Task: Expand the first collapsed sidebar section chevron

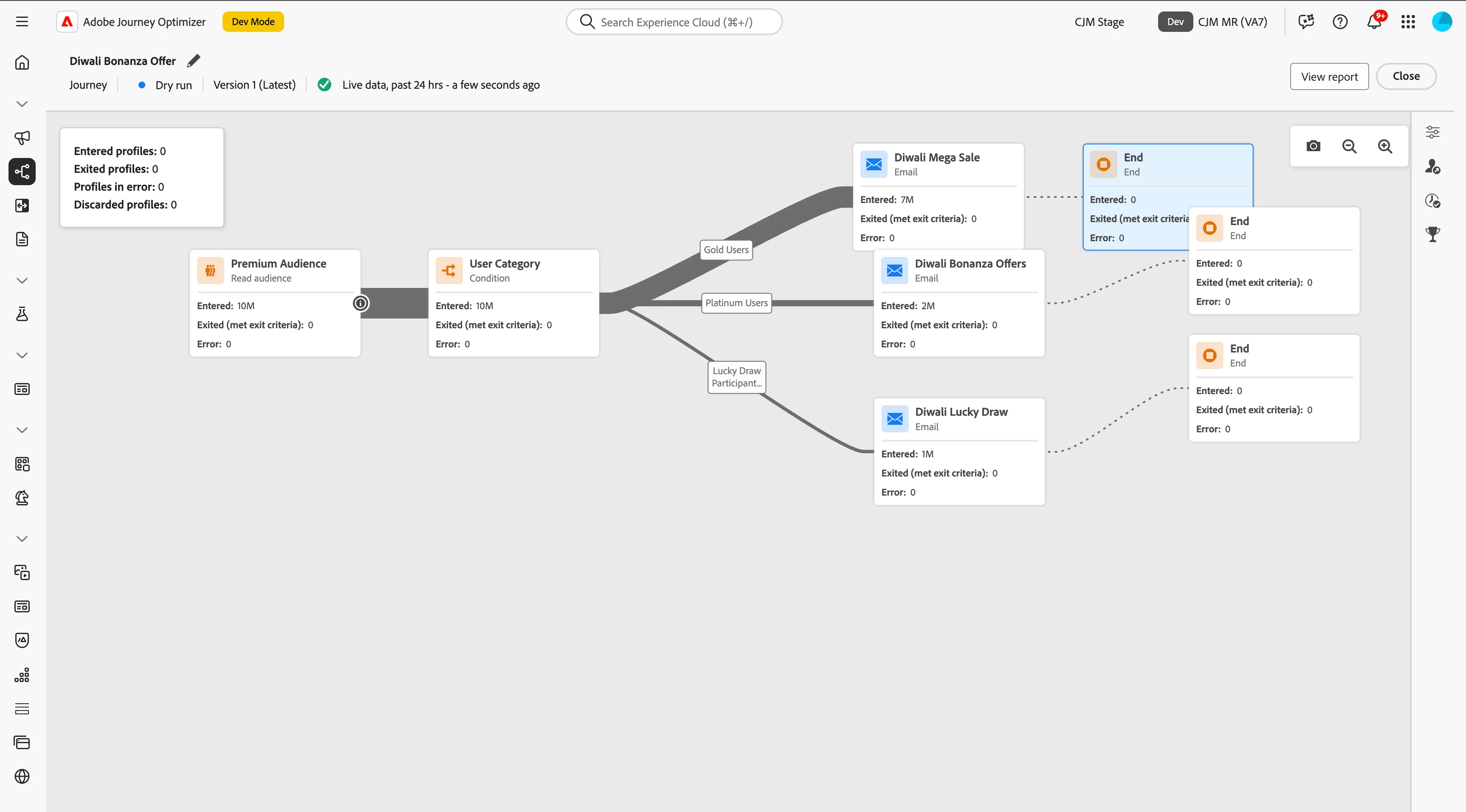Action: 22,104
